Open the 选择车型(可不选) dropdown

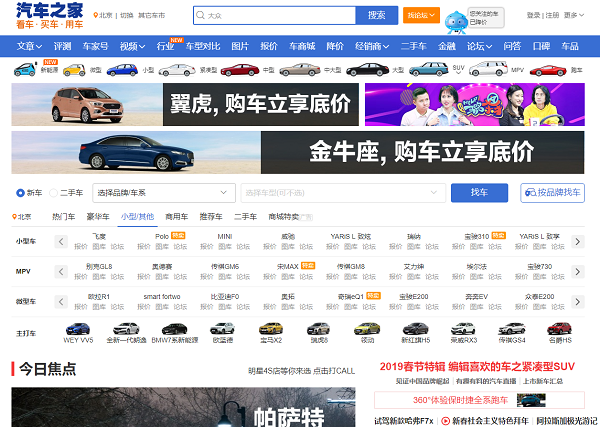[x=343, y=193]
